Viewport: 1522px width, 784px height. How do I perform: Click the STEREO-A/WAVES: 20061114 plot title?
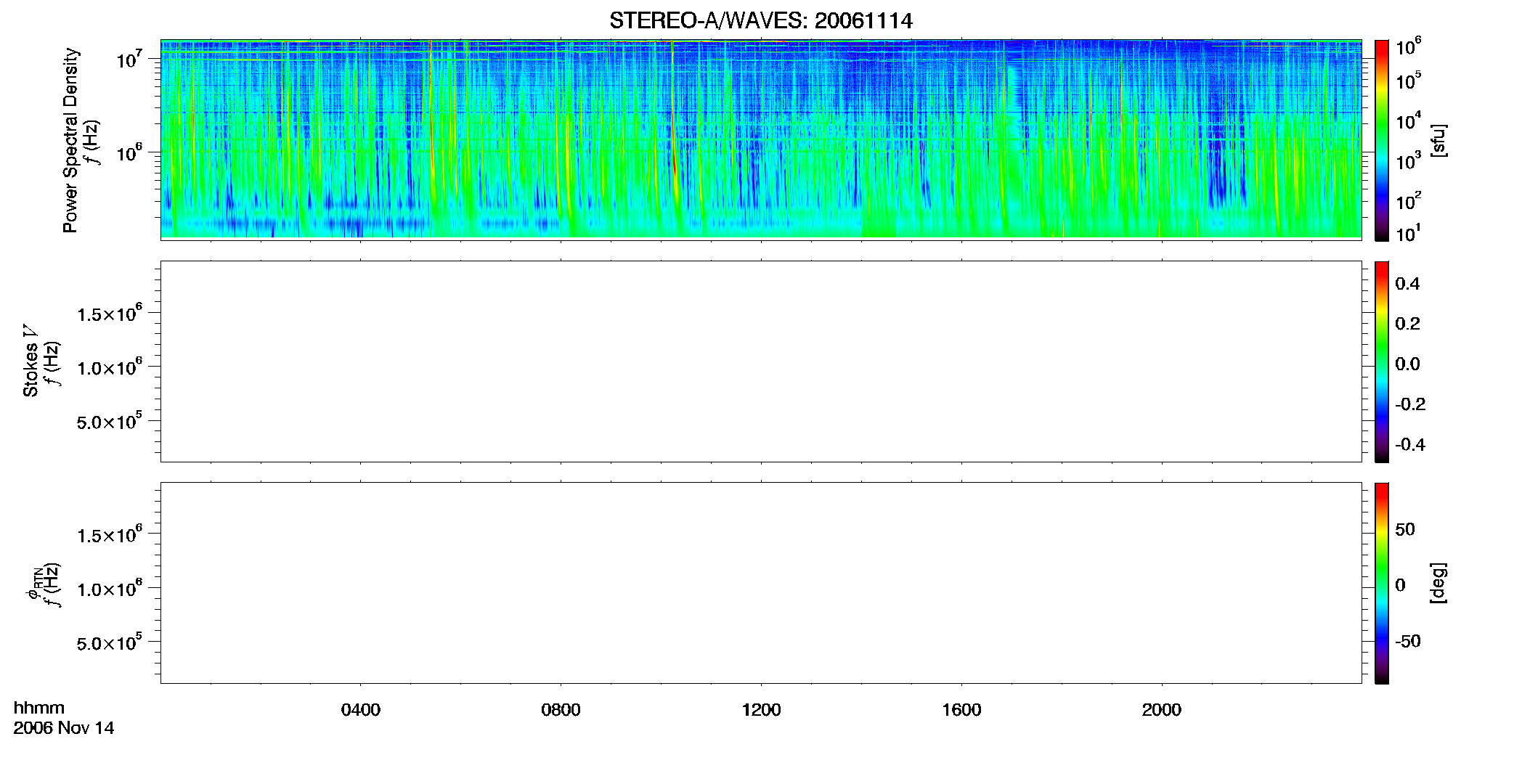pos(760,21)
